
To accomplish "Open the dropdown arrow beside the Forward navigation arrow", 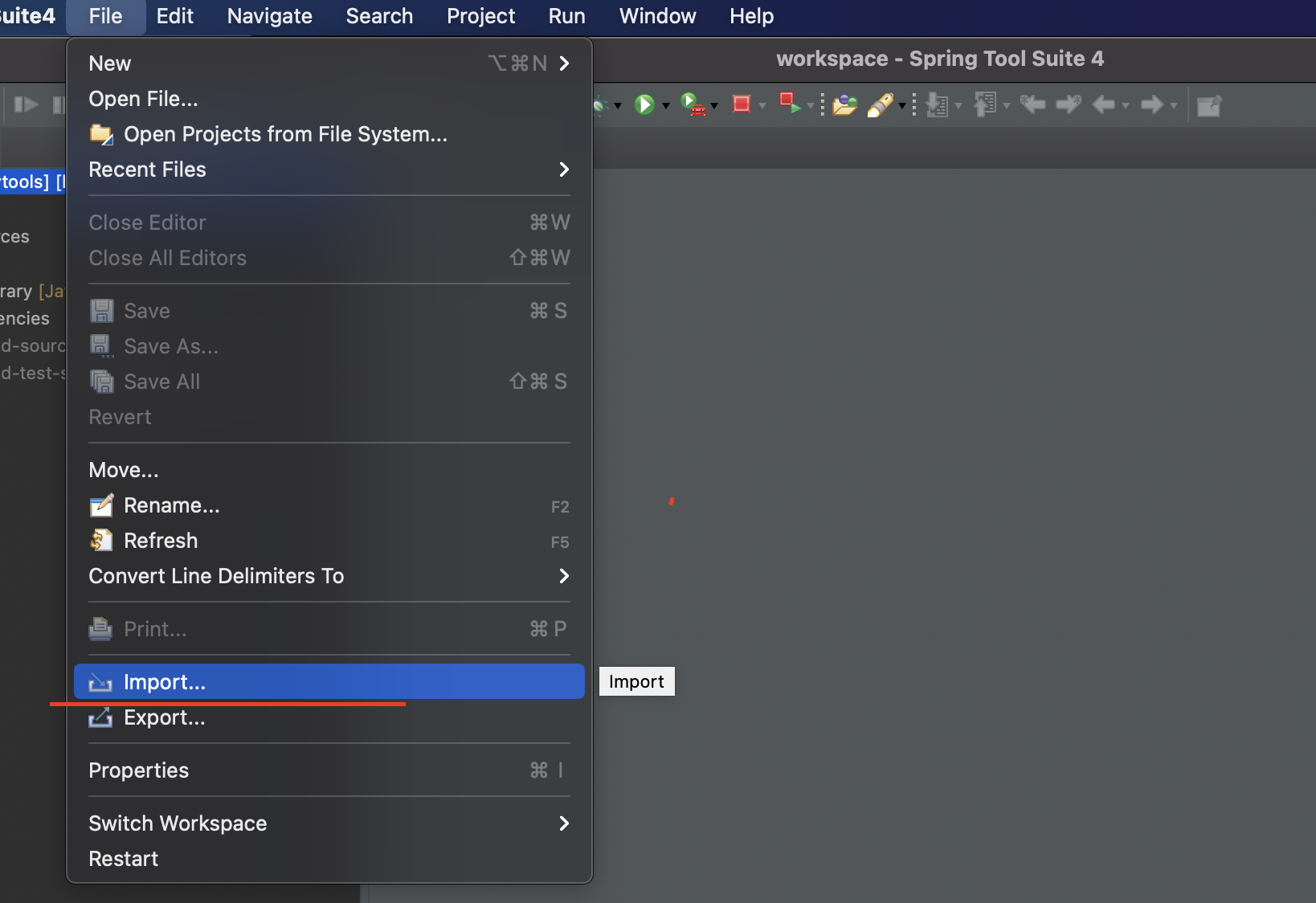I will [1174, 106].
